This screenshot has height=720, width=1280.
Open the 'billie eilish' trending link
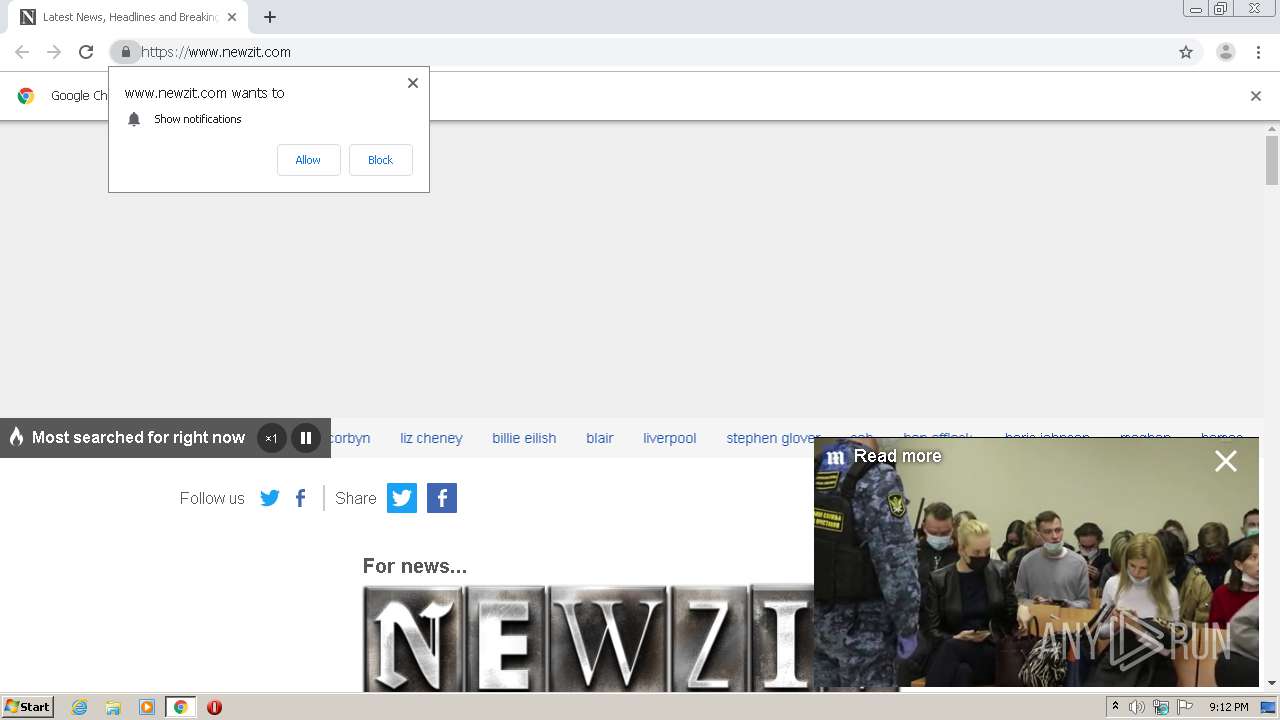pos(524,438)
